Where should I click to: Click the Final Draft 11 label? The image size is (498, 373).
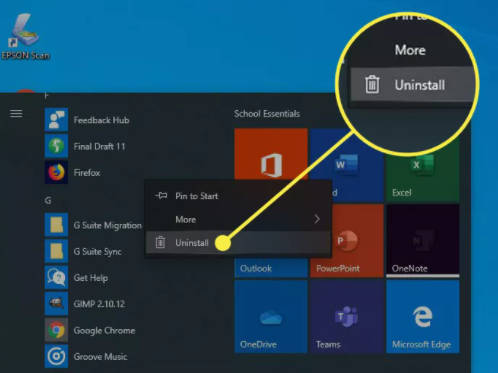coord(99,146)
